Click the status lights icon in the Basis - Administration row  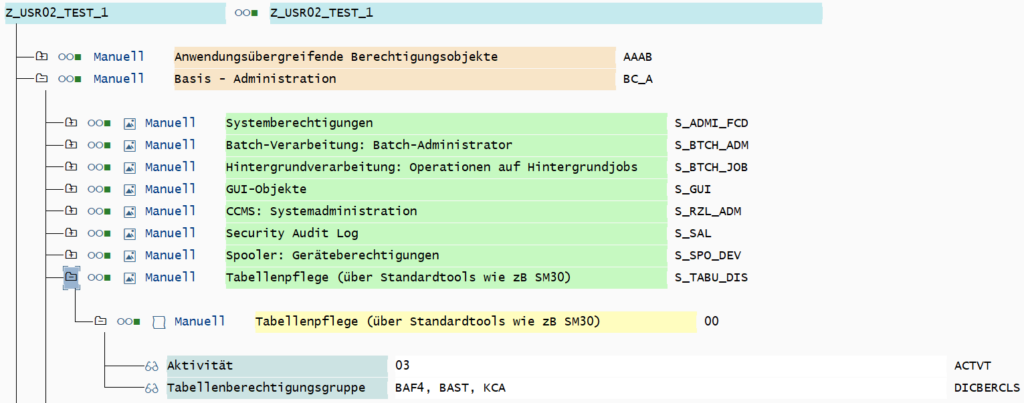pyautogui.click(x=69, y=79)
